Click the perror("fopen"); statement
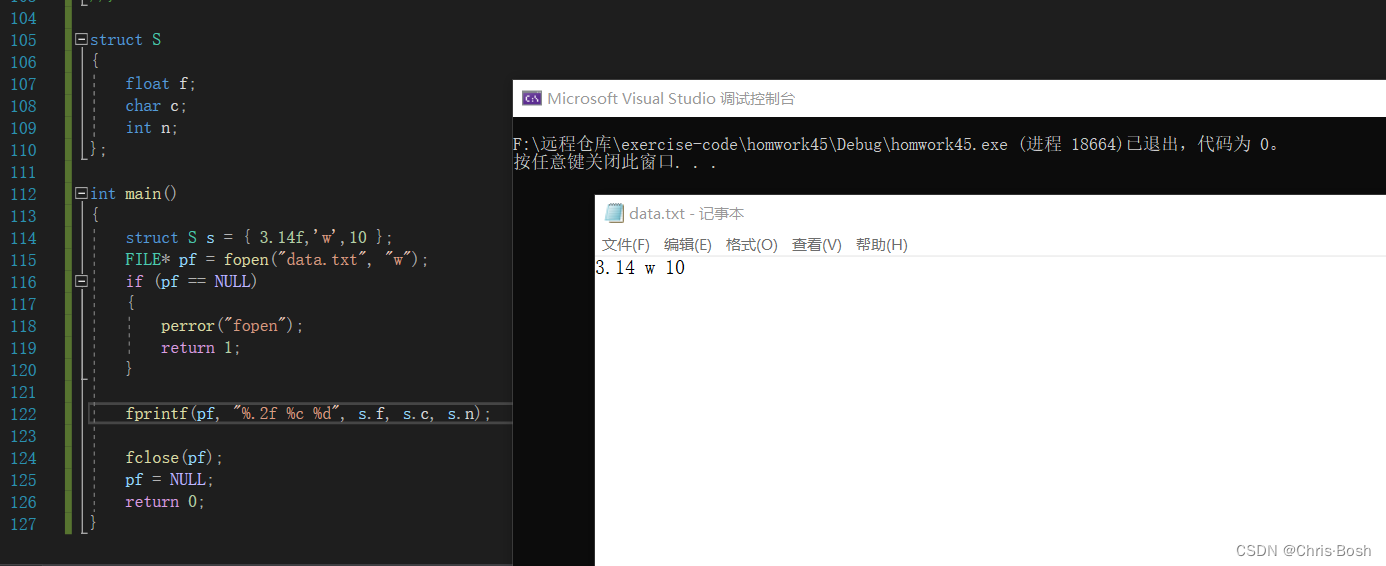The image size is (1386, 566). (x=232, y=326)
